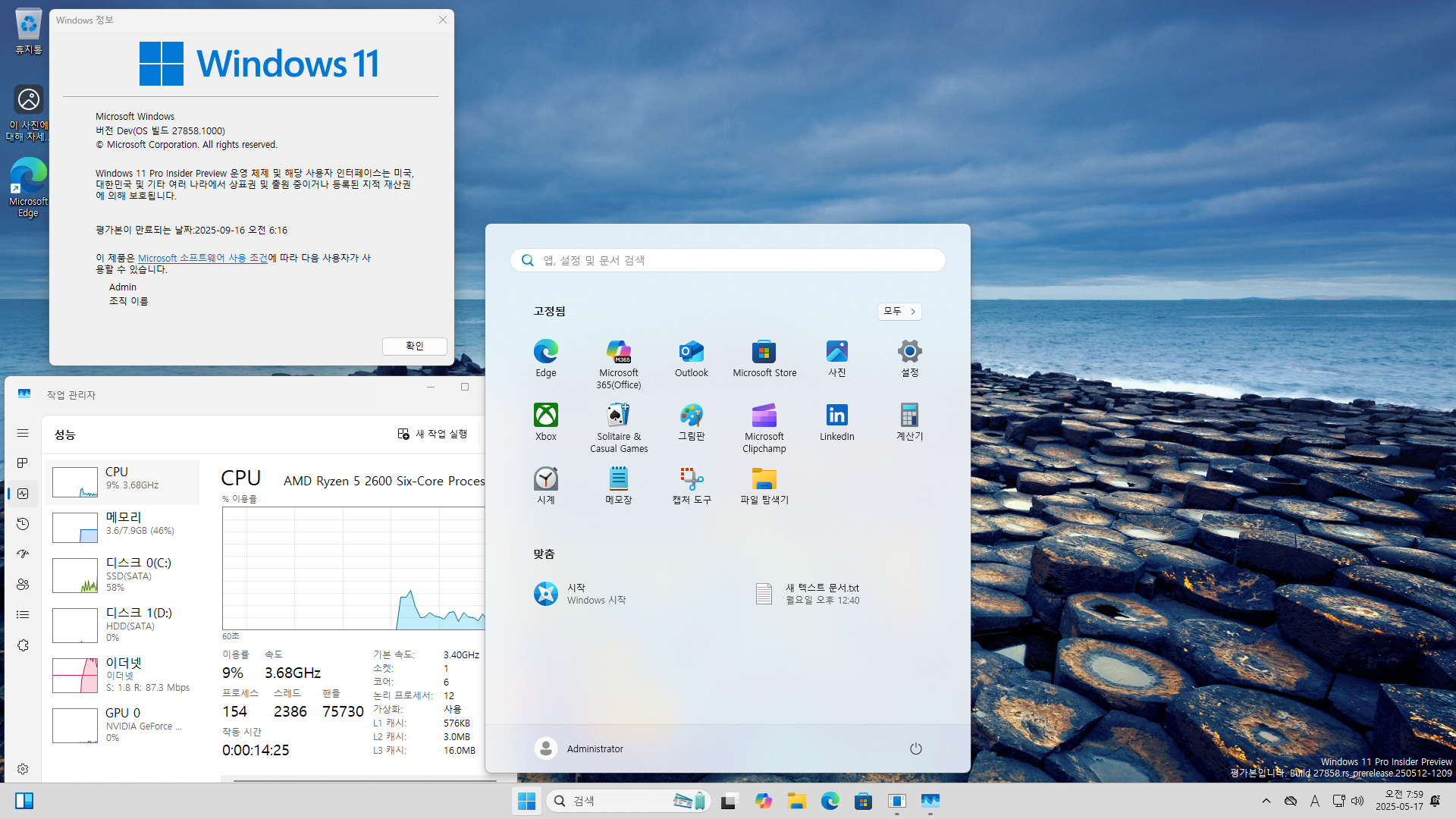The height and width of the screenshot is (819, 1456).
Task: Expand all apps with 모두 button
Action: (899, 312)
